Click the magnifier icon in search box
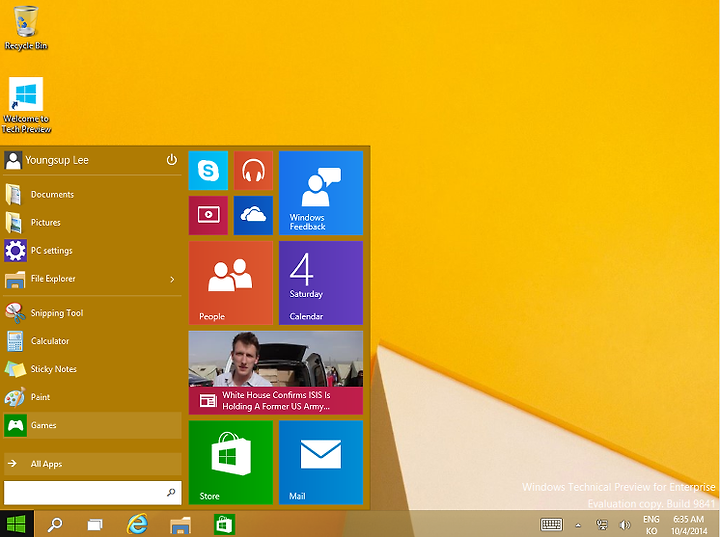Viewport: 720px width, 537px height. pyautogui.click(x=171, y=492)
